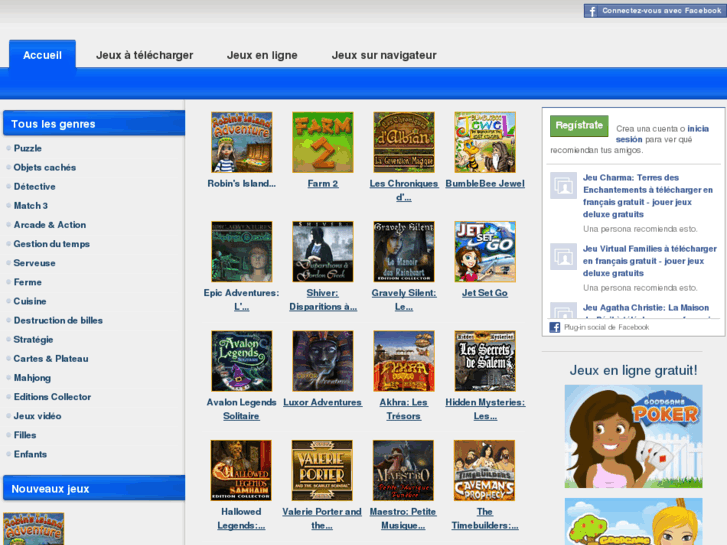The height and width of the screenshot is (545, 727).
Task: Click the Plug-in social de Facebook text
Action: click(606, 327)
